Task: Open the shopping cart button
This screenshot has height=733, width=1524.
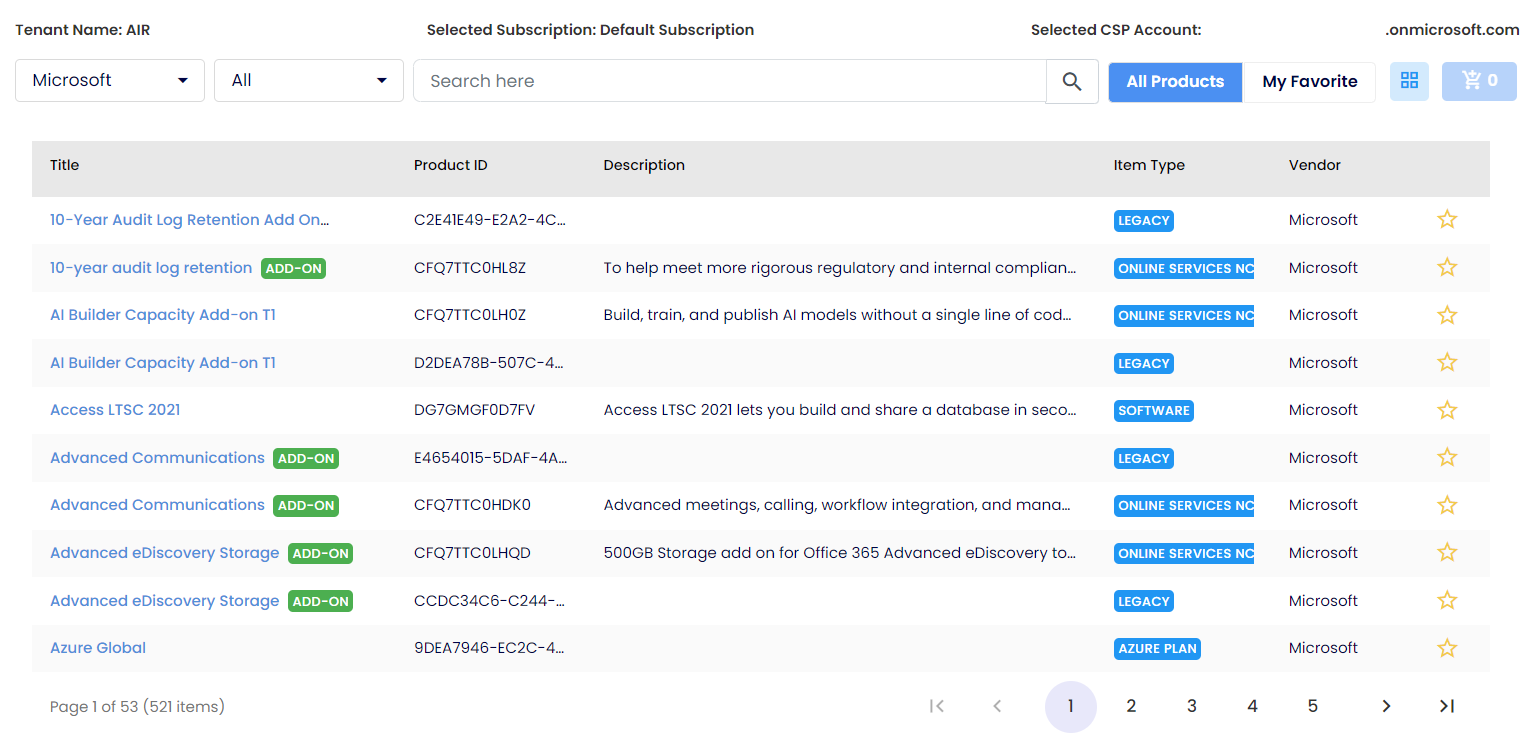Action: (1479, 81)
